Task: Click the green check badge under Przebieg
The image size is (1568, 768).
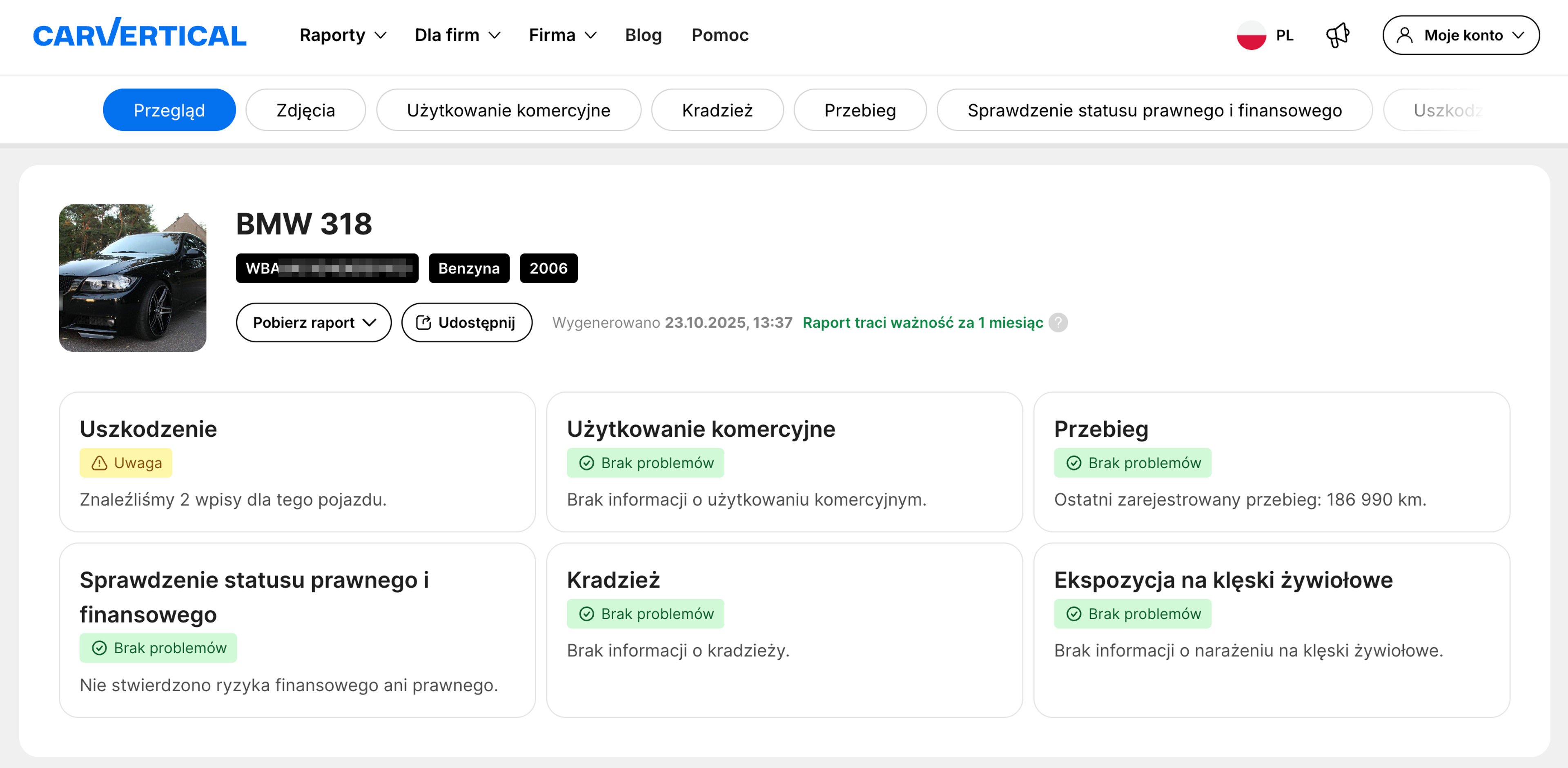Action: click(x=1132, y=463)
